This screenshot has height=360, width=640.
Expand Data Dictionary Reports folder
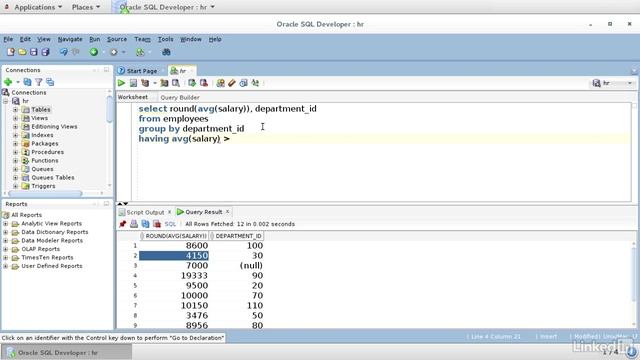tap(6, 232)
